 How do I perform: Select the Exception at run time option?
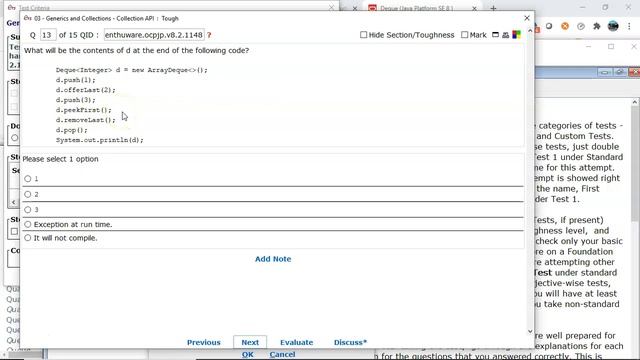tap(28, 224)
